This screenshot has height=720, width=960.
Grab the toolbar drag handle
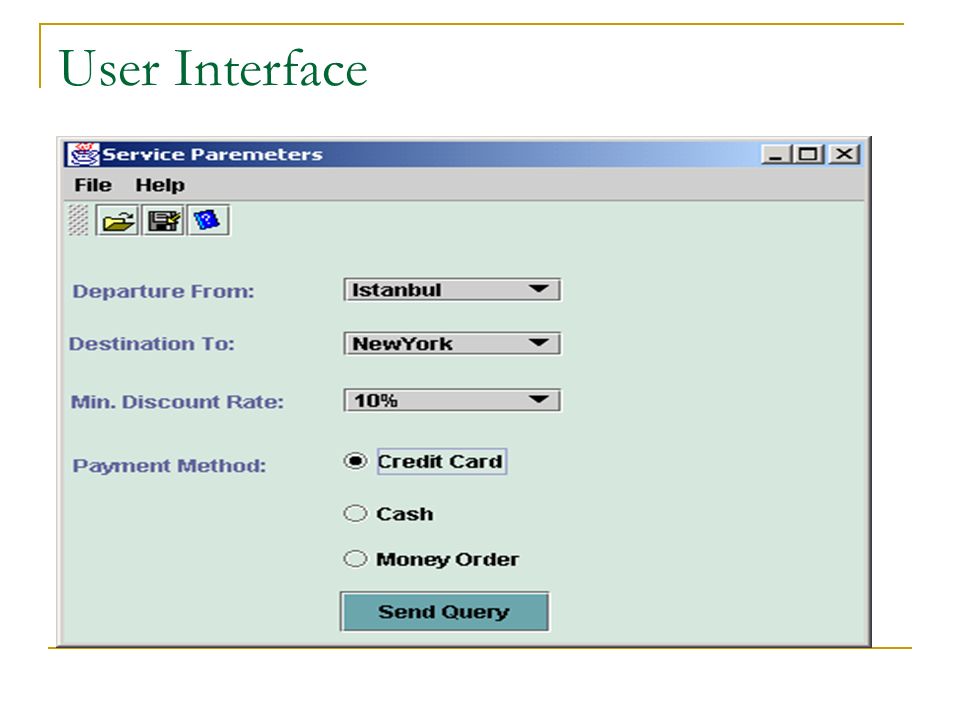tap(78, 220)
